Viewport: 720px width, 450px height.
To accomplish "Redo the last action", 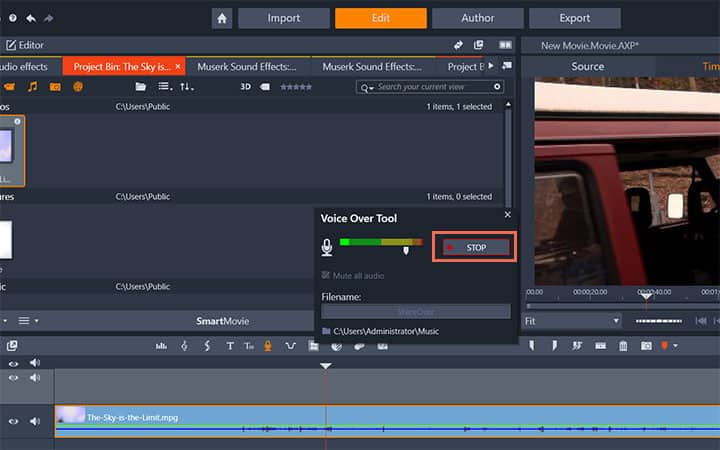I will [48, 18].
